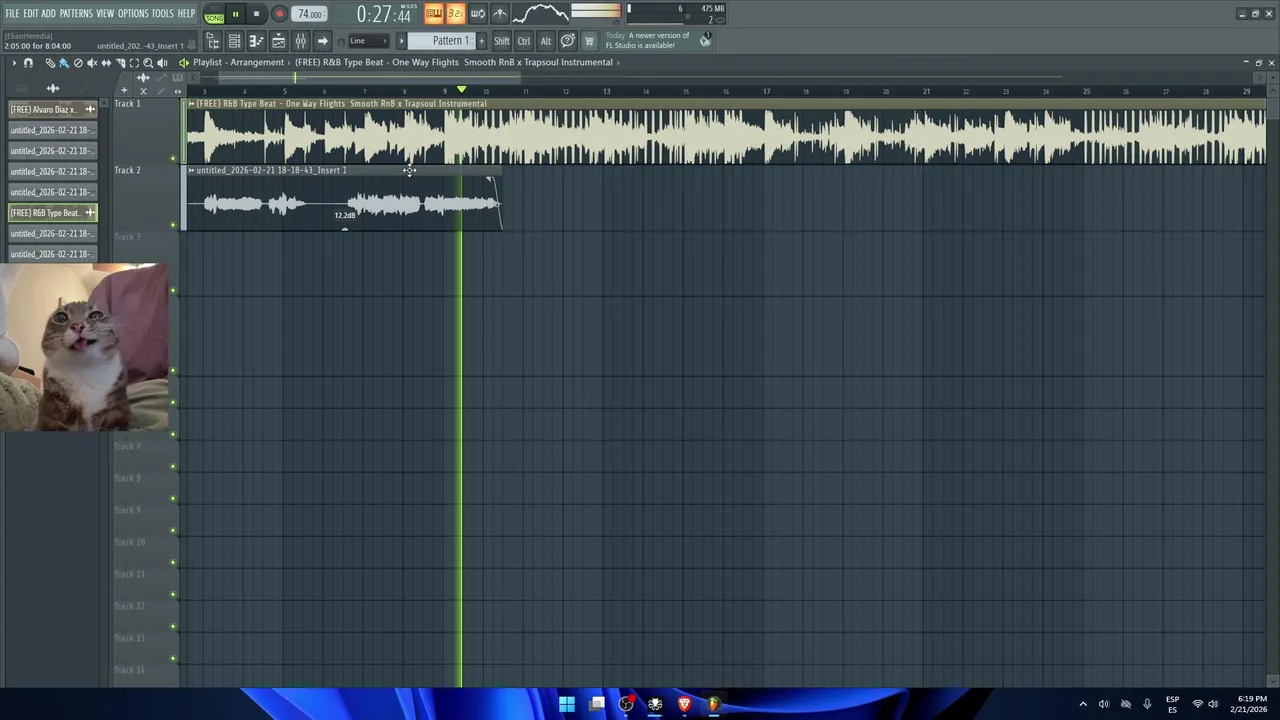Expand pattern list arrow before Pattern 1
The image size is (1280, 720).
[402, 41]
